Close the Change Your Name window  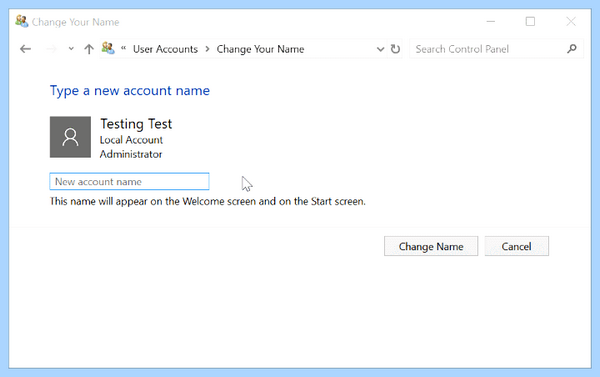pyautogui.click(x=571, y=22)
